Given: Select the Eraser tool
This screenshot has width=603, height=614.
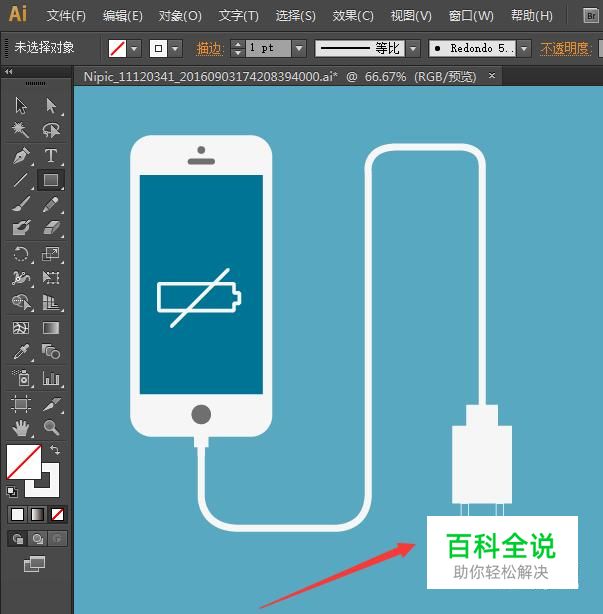Looking at the screenshot, I should point(51,228).
